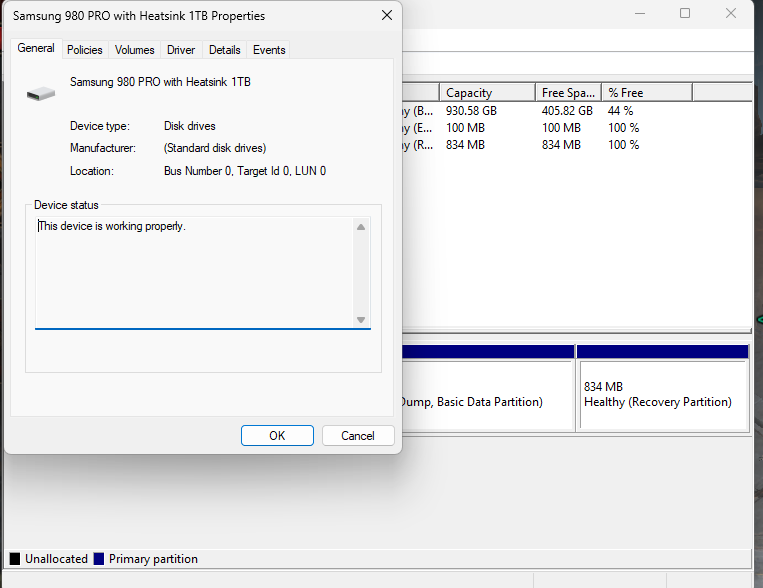Select the 100 MB capacity cell

(x=465, y=128)
